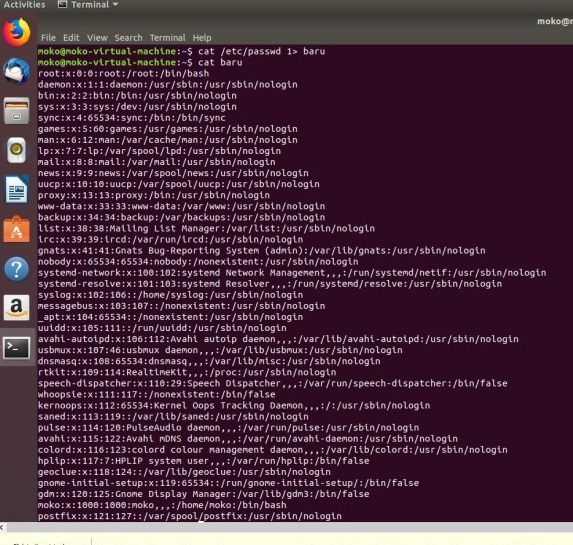
Task: Open the File menu
Action: coord(48,38)
